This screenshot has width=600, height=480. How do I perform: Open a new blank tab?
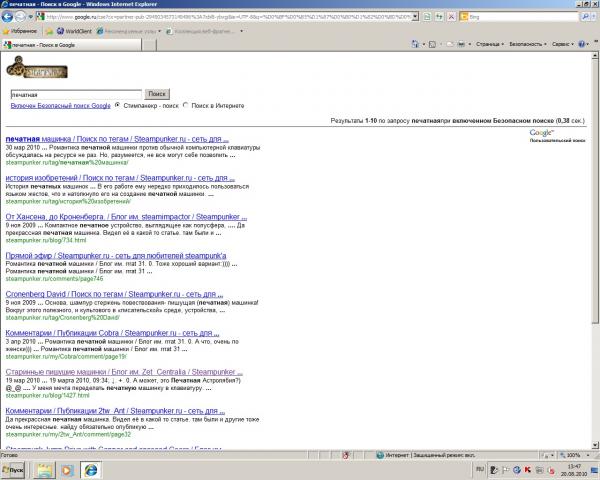149,45
